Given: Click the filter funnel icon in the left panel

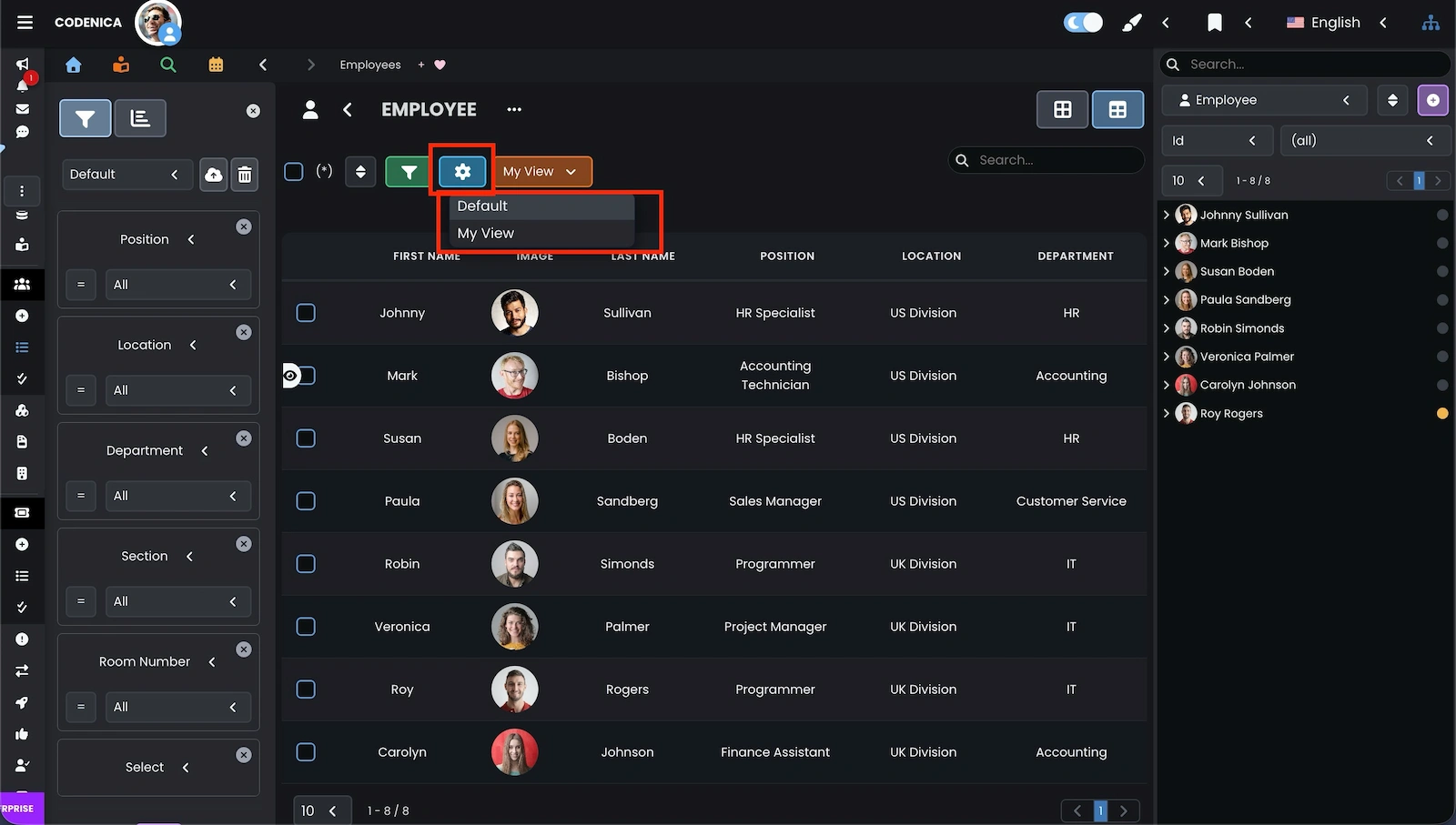Looking at the screenshot, I should point(85,118).
